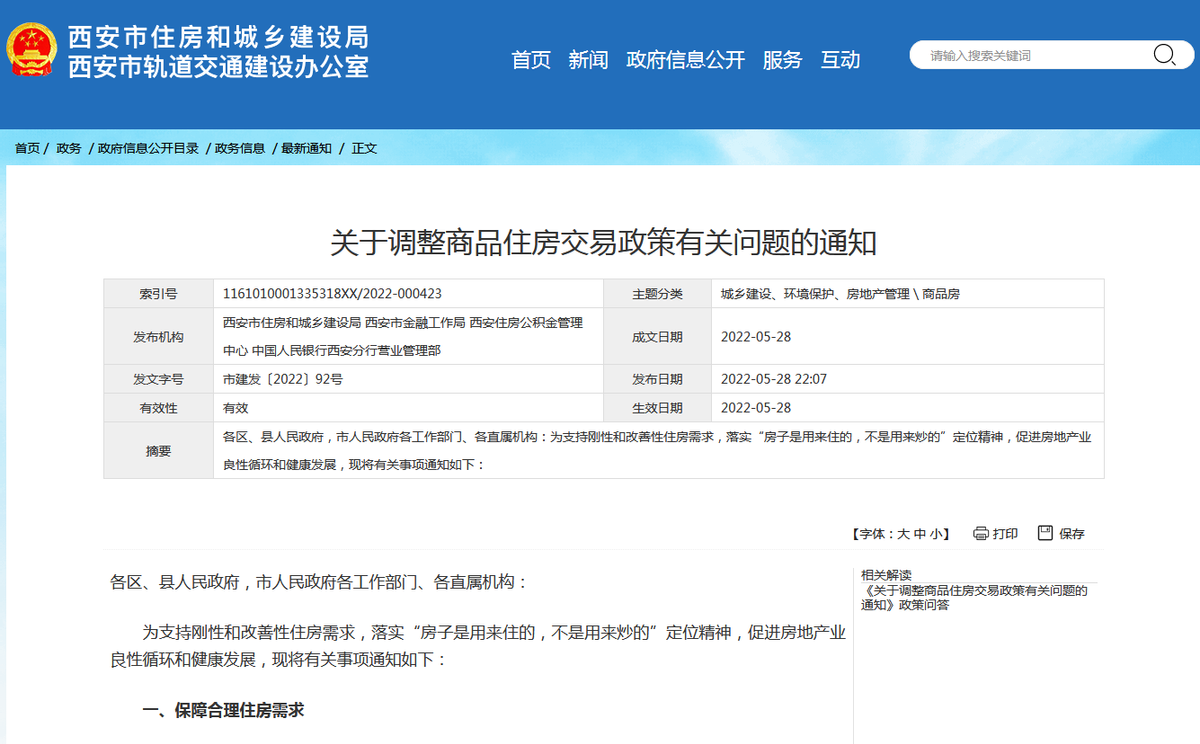Set font size to 中
Image resolution: width=1200 pixels, height=744 pixels.
pos(919,534)
